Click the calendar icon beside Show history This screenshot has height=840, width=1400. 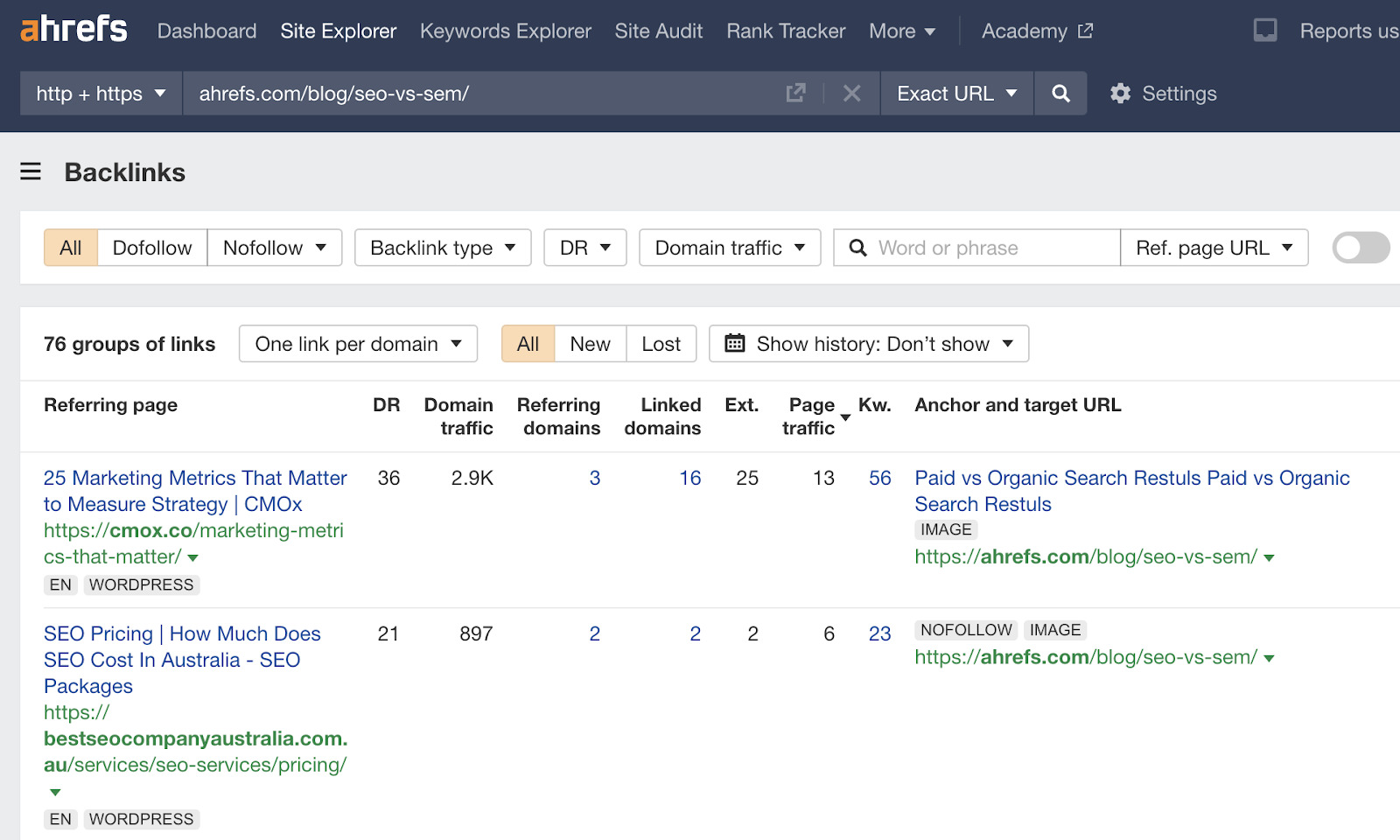coord(735,343)
